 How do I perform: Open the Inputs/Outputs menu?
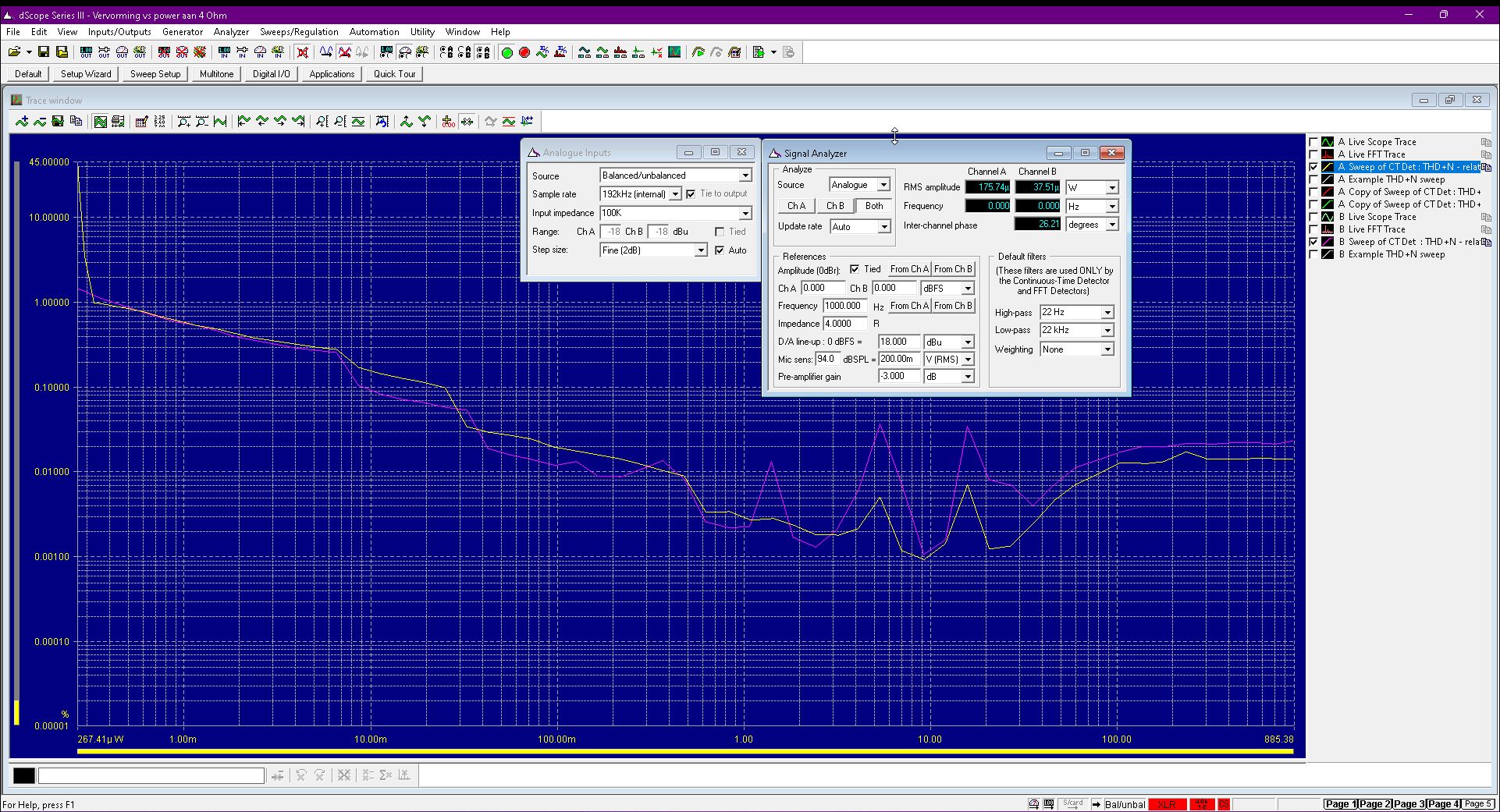(119, 32)
